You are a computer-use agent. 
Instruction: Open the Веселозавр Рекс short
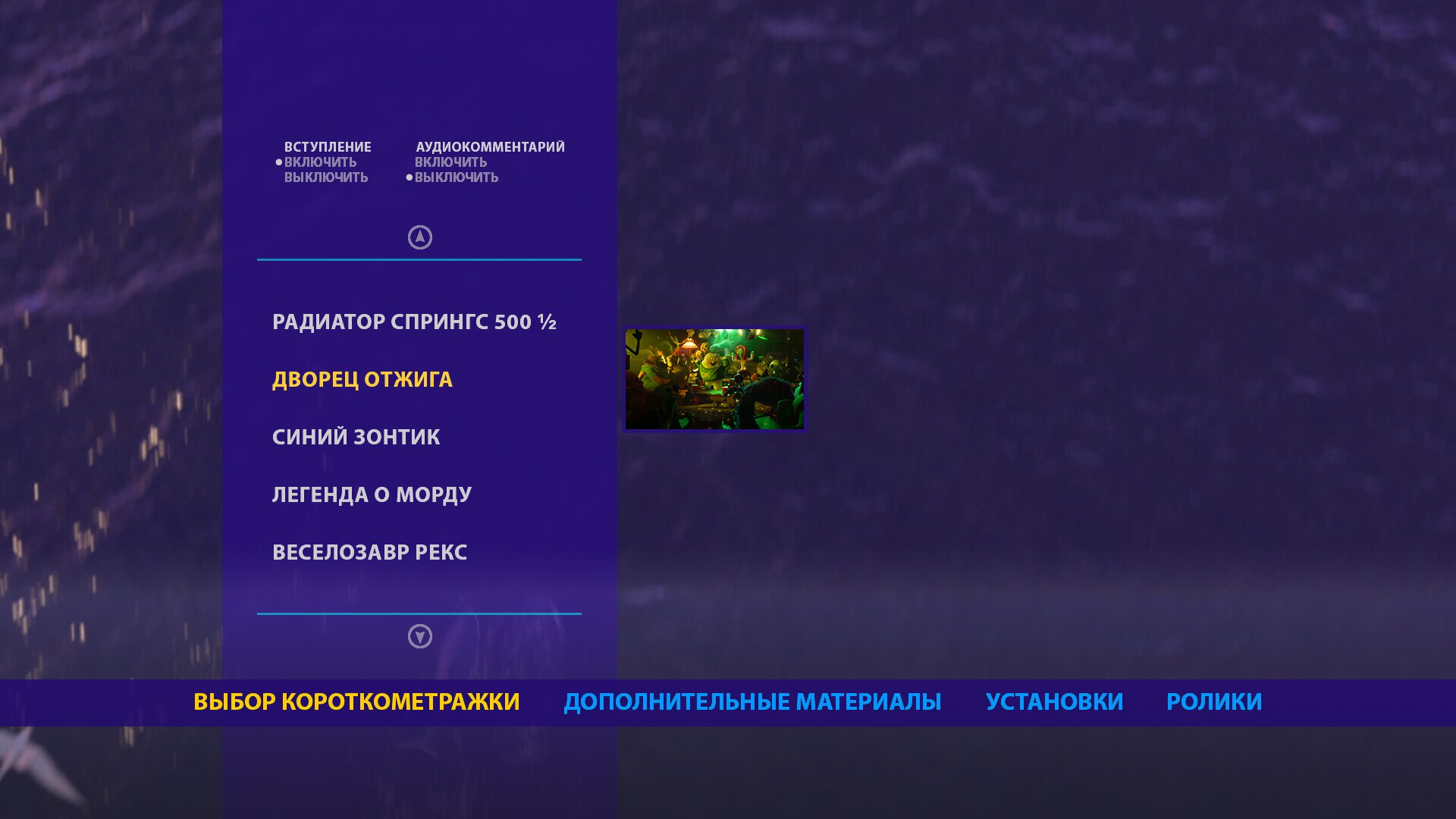coord(369,553)
